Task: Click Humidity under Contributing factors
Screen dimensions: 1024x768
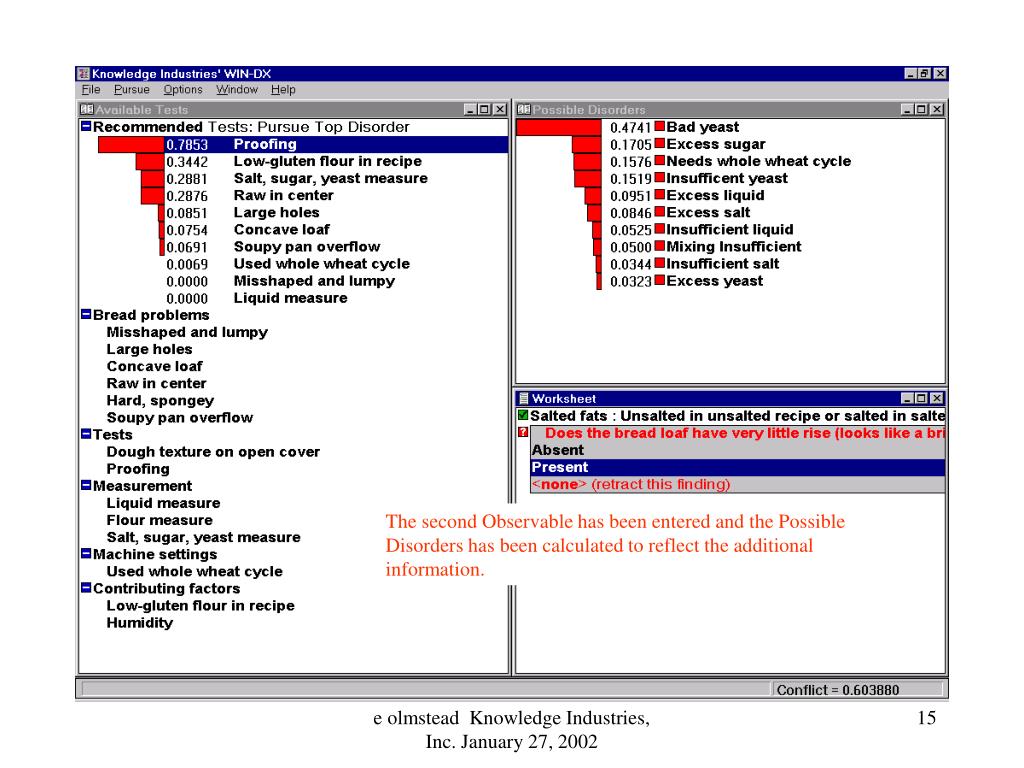Action: tap(140, 622)
